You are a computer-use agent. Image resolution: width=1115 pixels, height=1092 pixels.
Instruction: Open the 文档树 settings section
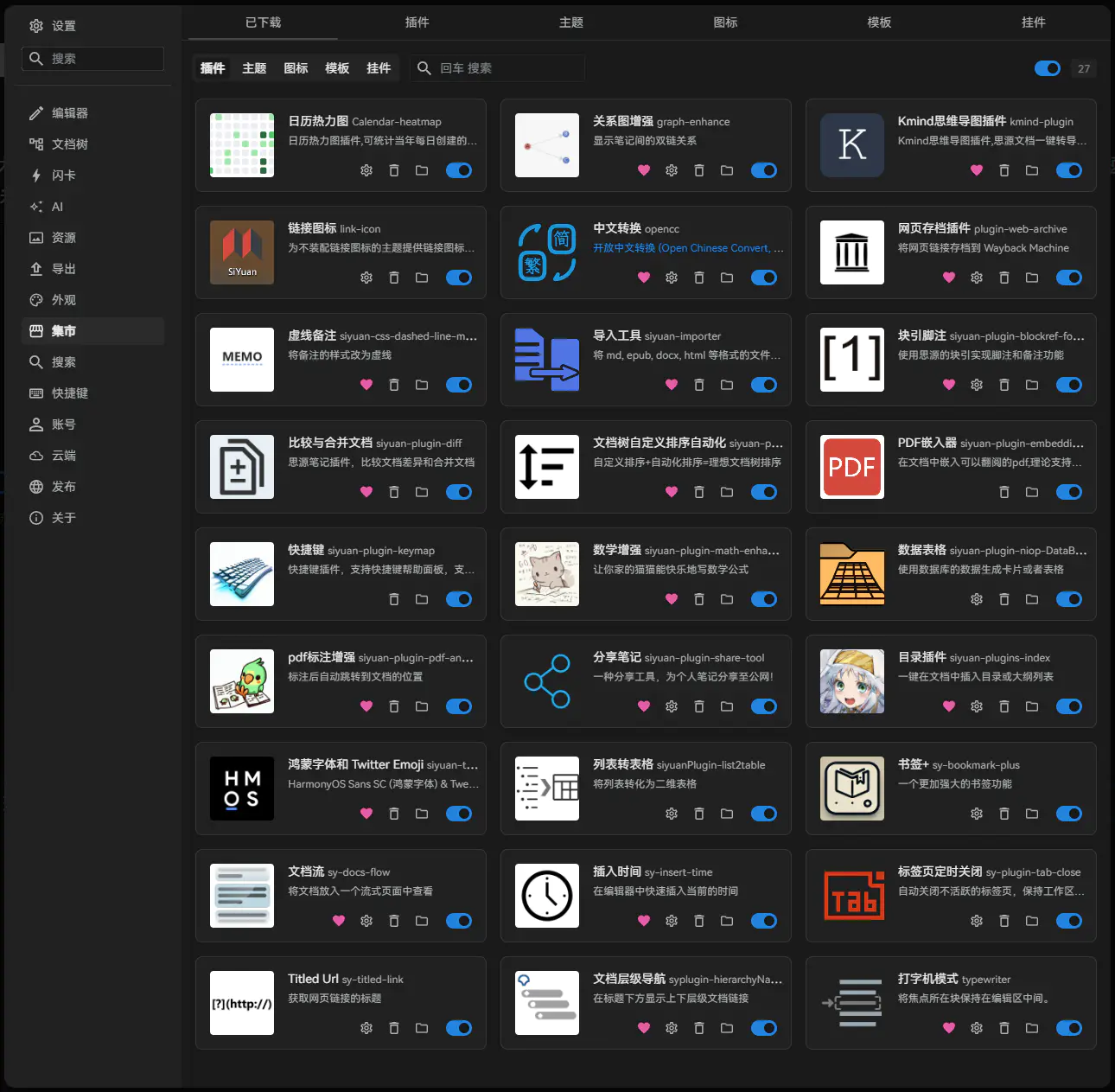coord(92,144)
